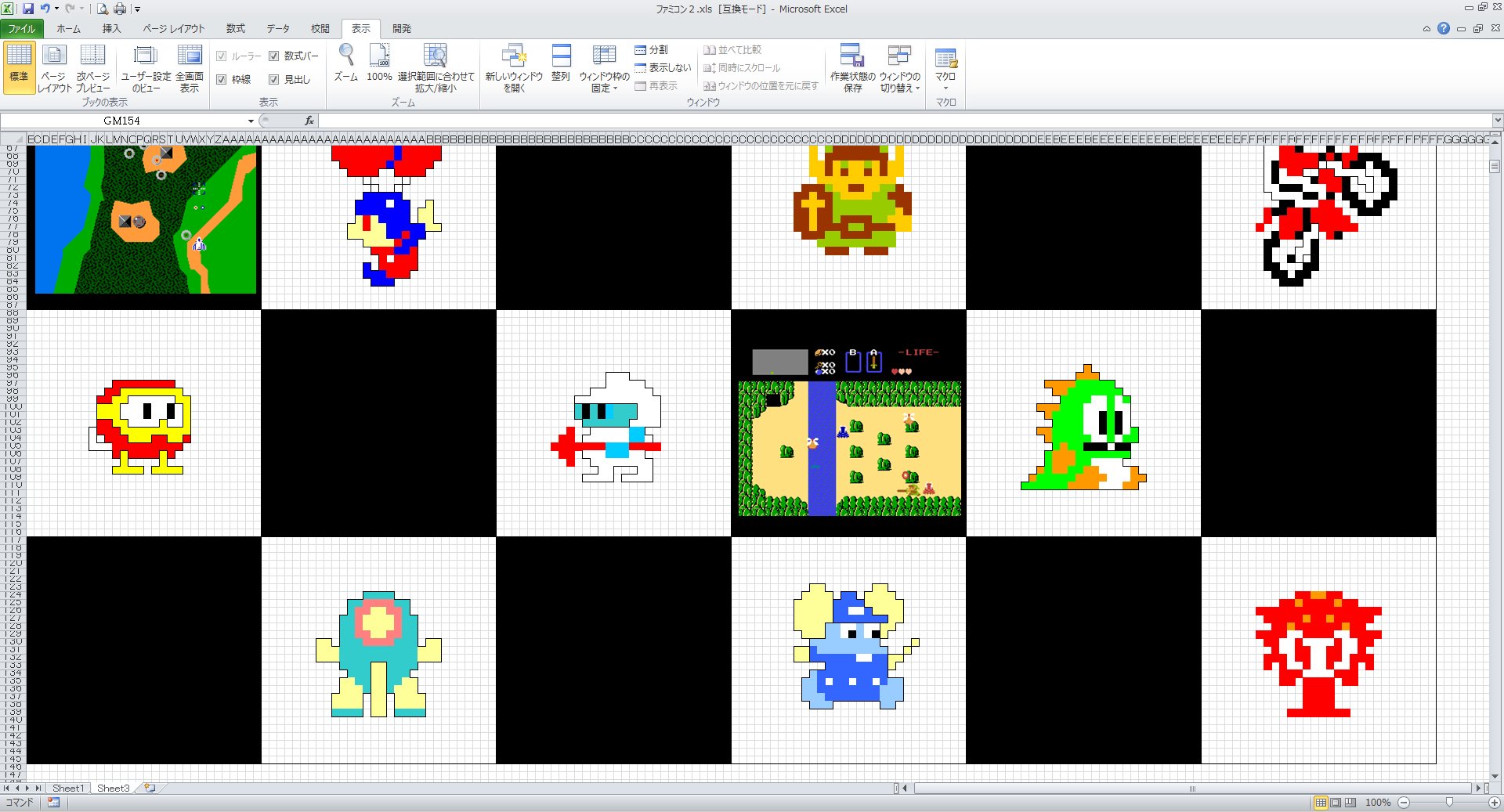Viewport: 1504px width, 812px height.
Task: Open the Name Box dropdown arrow
Action: tap(251, 121)
